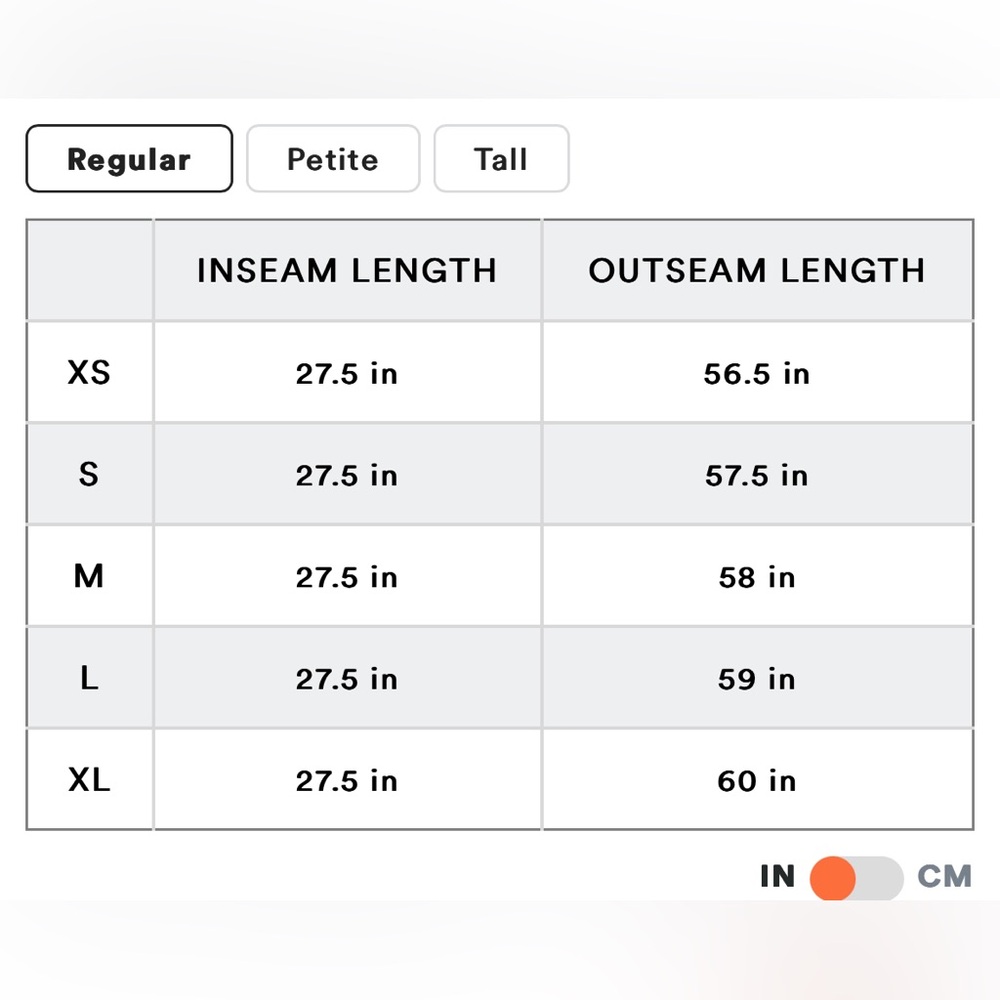Click the INSEAM LENGTH column header
Viewport: 1000px width, 1000px height.
347,271
